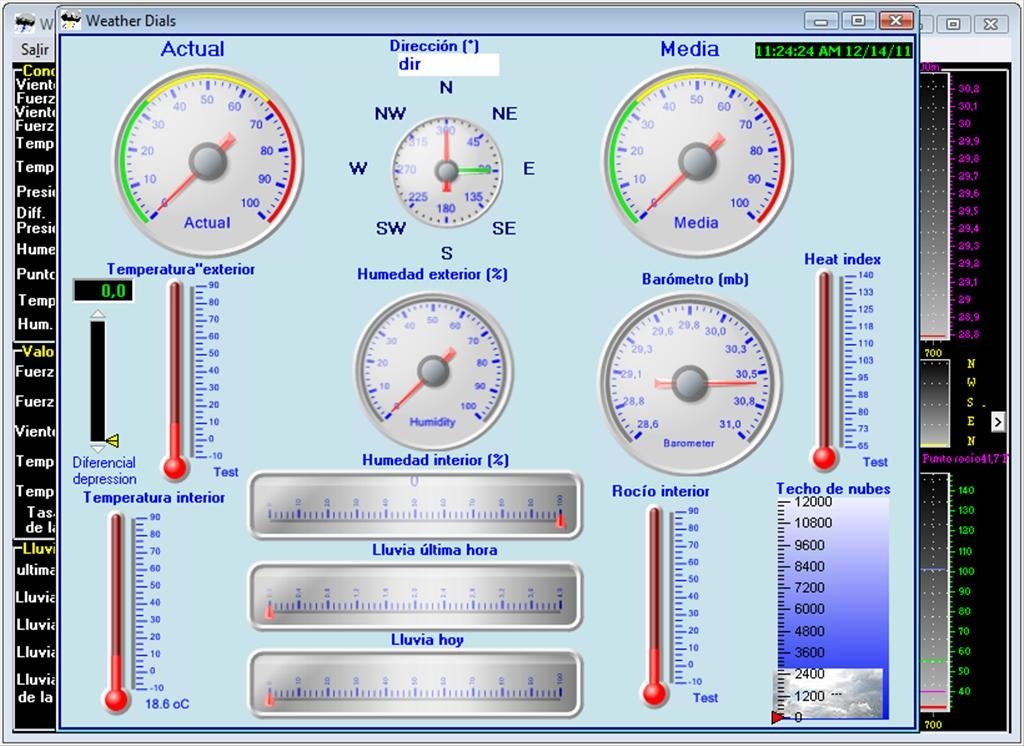Click the up arrow of the Diferencial depression slider

click(x=97, y=315)
